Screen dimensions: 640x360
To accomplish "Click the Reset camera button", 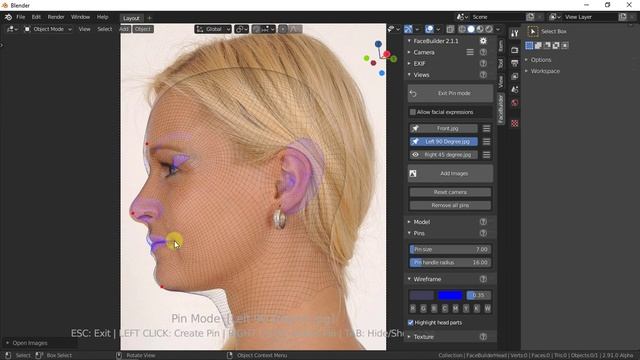I will (x=450, y=192).
